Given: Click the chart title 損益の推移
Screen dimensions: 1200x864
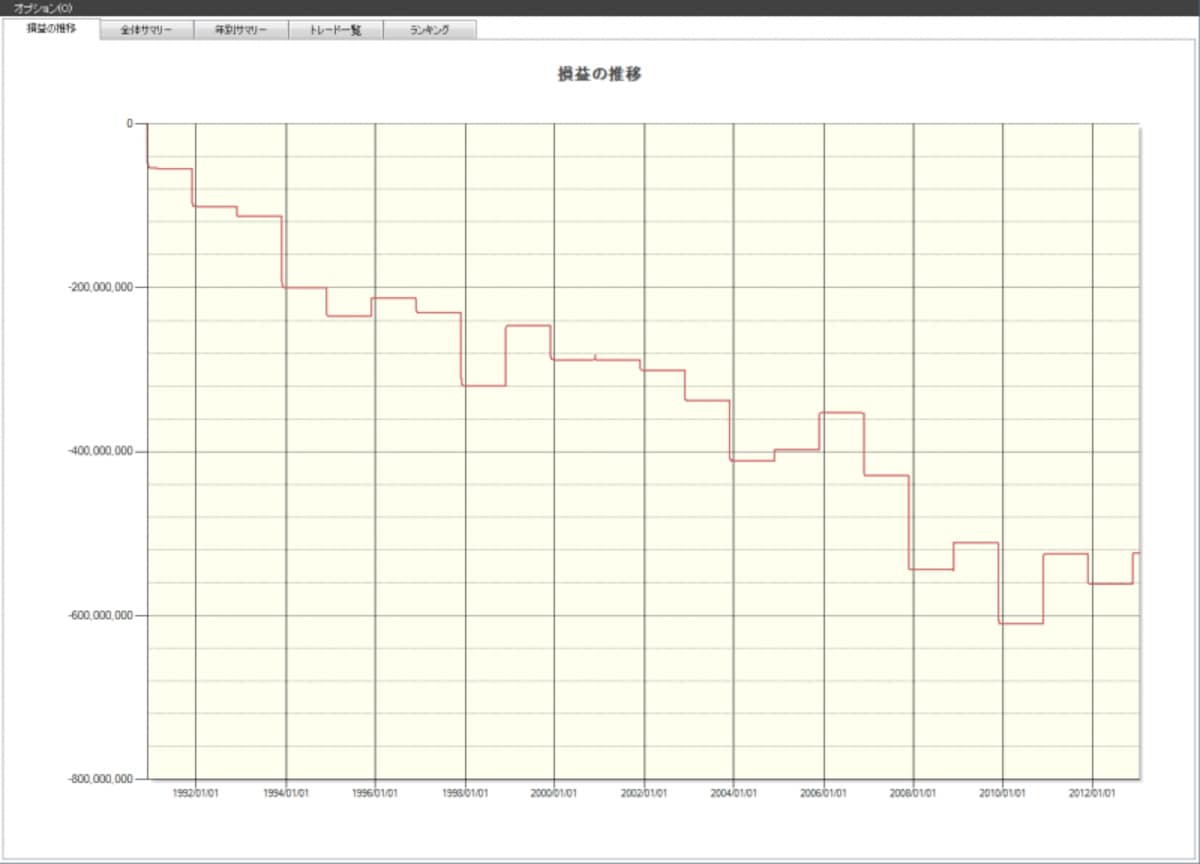Looking at the screenshot, I should [x=599, y=74].
